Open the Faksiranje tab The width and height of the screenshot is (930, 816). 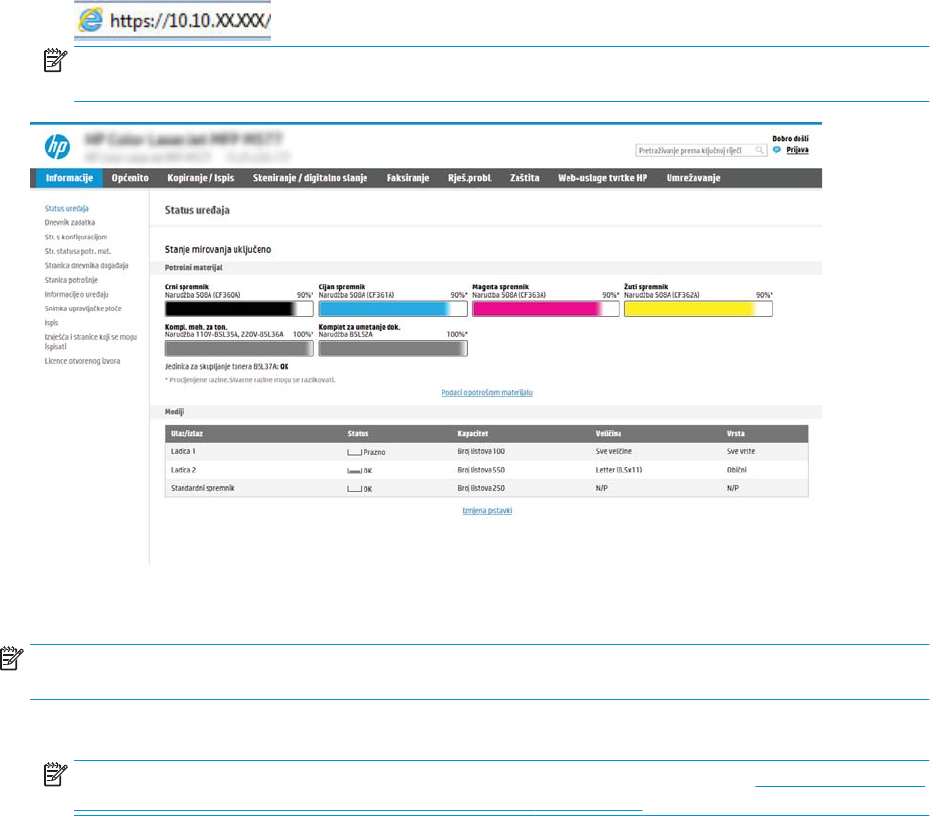(x=407, y=178)
